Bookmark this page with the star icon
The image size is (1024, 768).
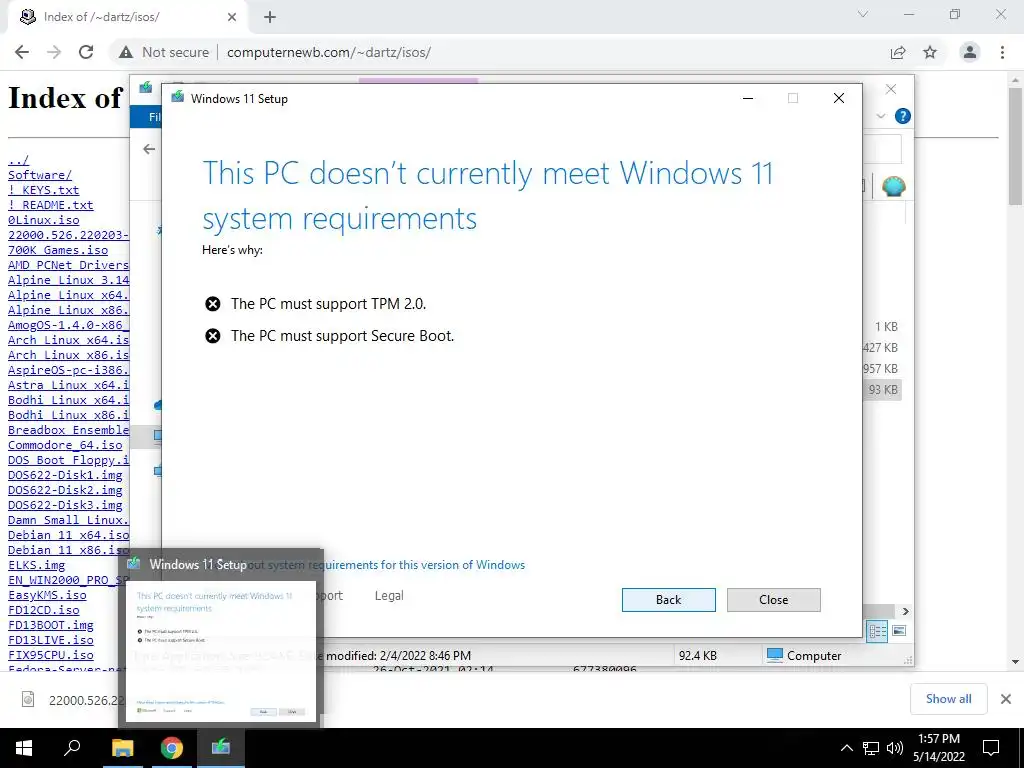pos(930,52)
